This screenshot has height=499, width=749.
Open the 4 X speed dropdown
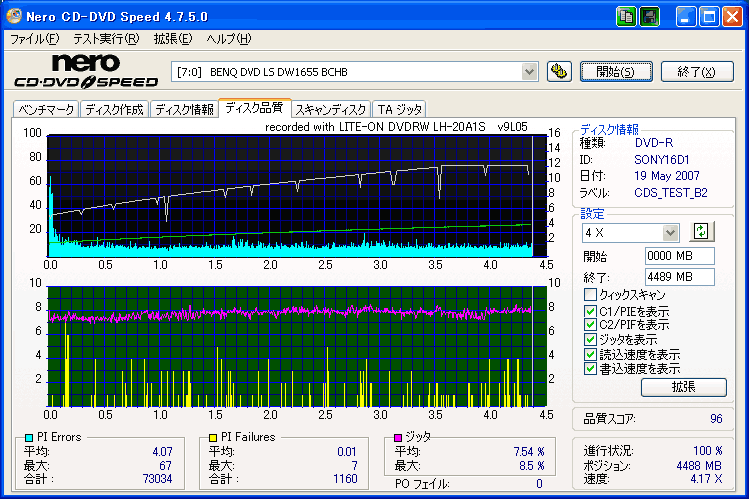(670, 233)
